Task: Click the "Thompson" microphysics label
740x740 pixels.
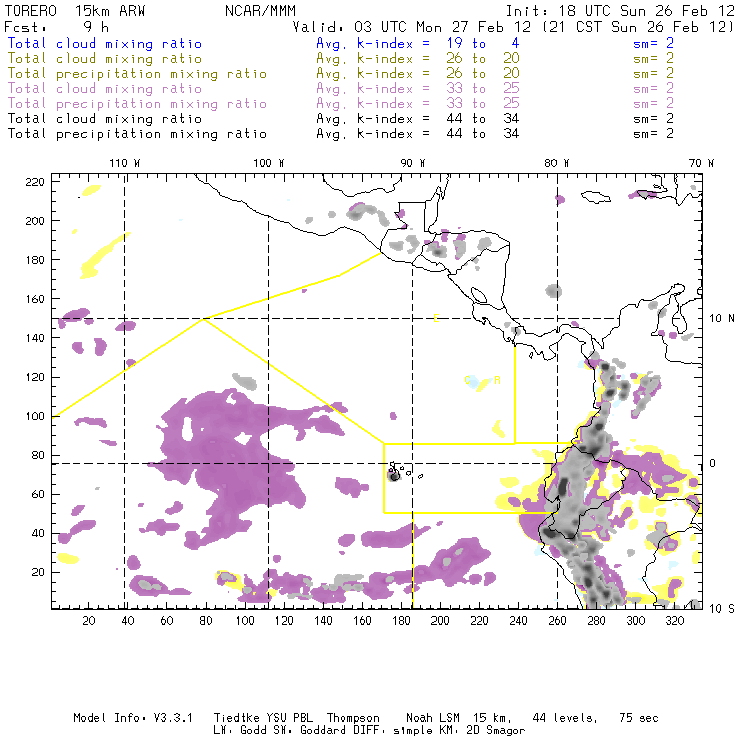Action: 353,719
